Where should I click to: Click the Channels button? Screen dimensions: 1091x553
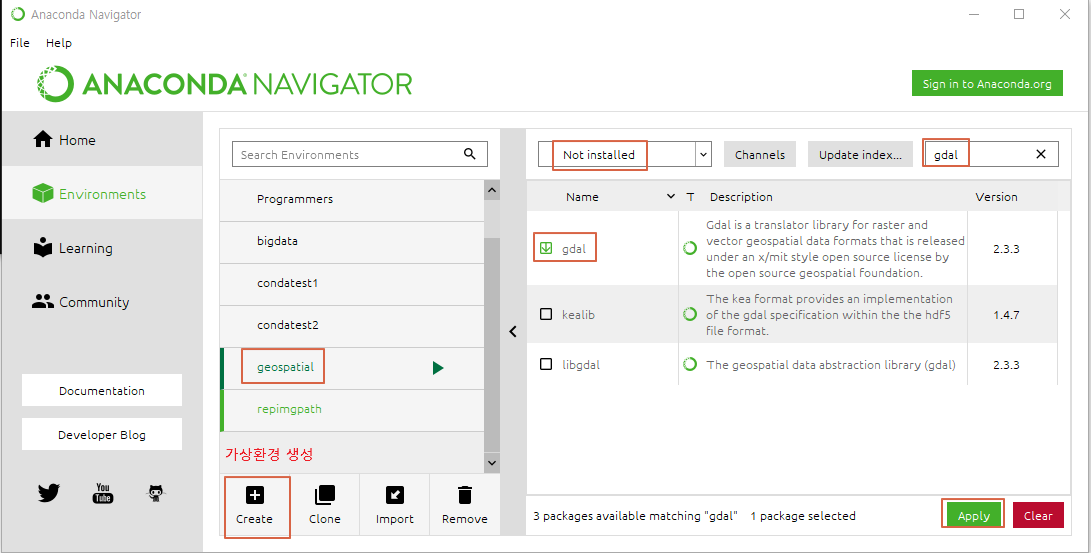(760, 154)
